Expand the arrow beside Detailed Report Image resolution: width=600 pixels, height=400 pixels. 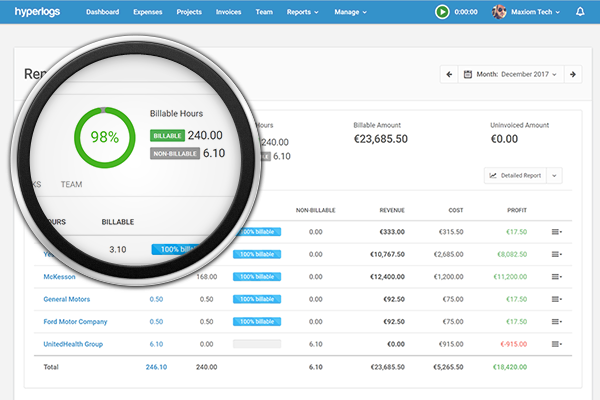click(x=554, y=176)
